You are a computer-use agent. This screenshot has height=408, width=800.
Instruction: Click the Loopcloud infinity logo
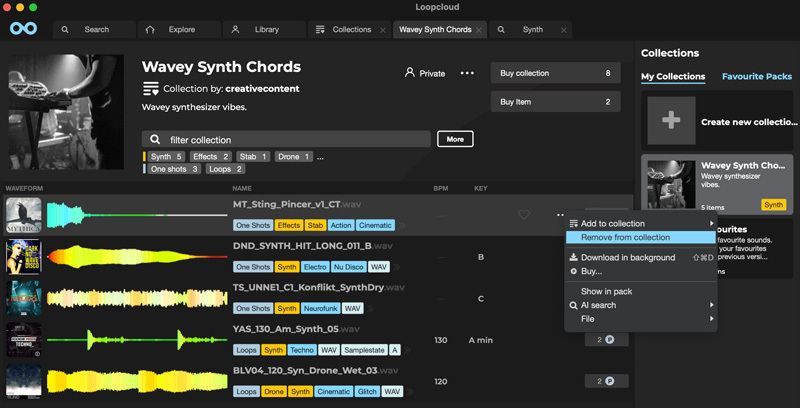23,29
